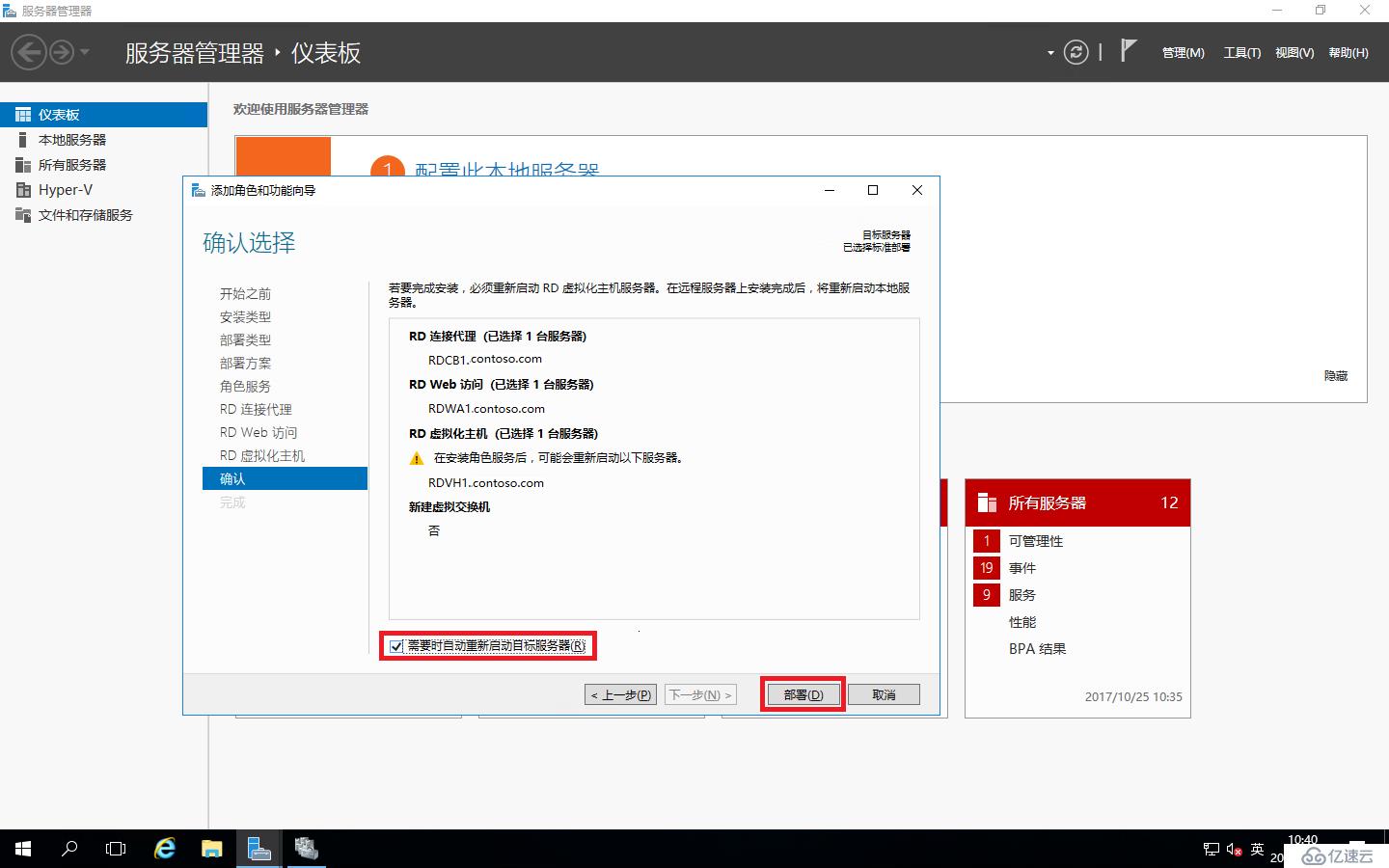Click the 隐藏 link in the welcome panel
This screenshot has height=868, width=1389.
tap(1336, 376)
